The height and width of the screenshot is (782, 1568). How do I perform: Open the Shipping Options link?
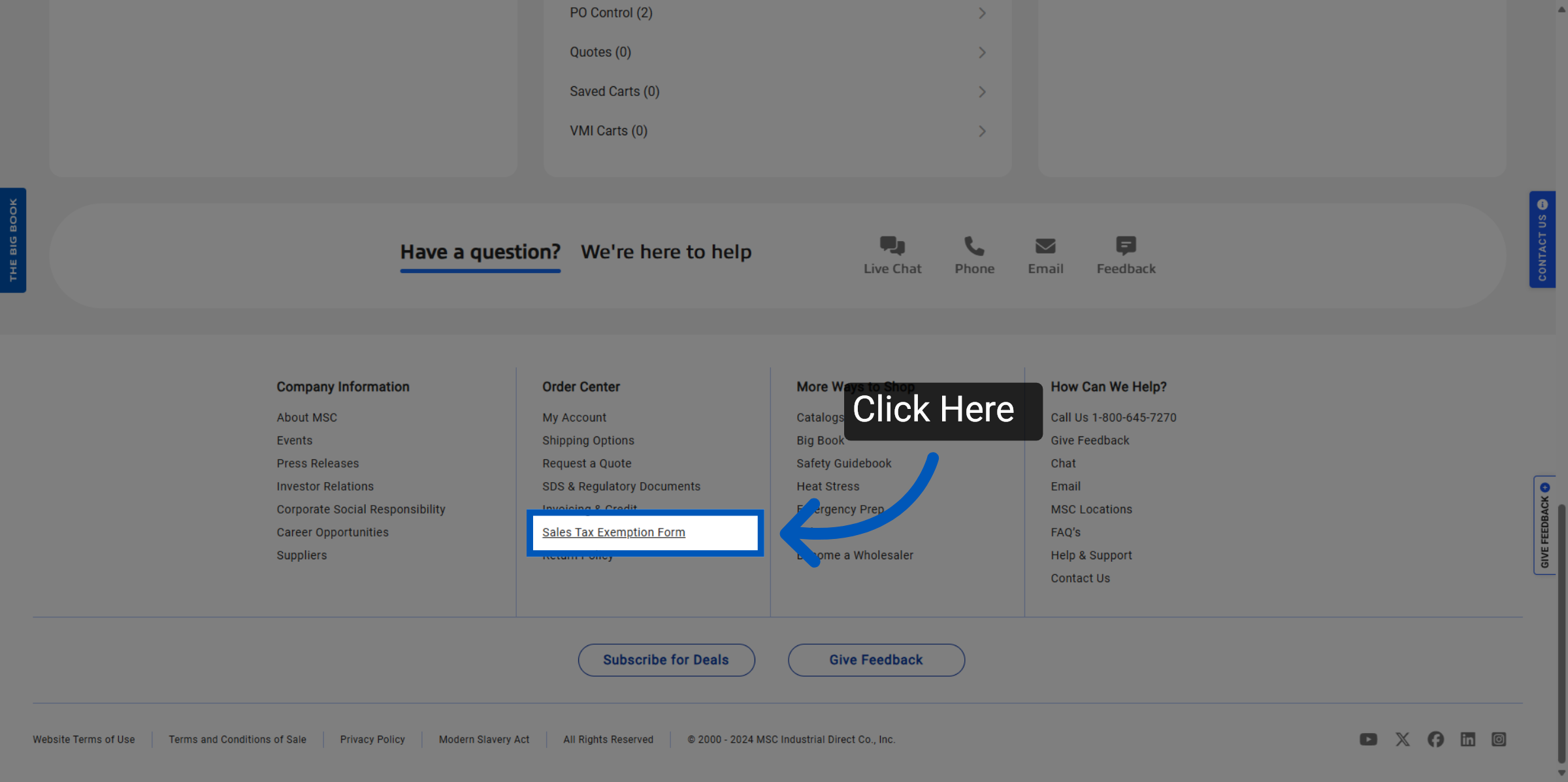coord(588,440)
